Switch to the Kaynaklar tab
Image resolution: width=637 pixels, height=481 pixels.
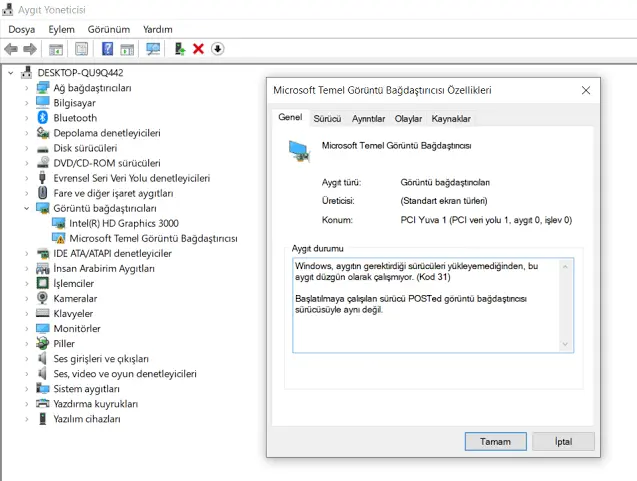pyautogui.click(x=451, y=119)
